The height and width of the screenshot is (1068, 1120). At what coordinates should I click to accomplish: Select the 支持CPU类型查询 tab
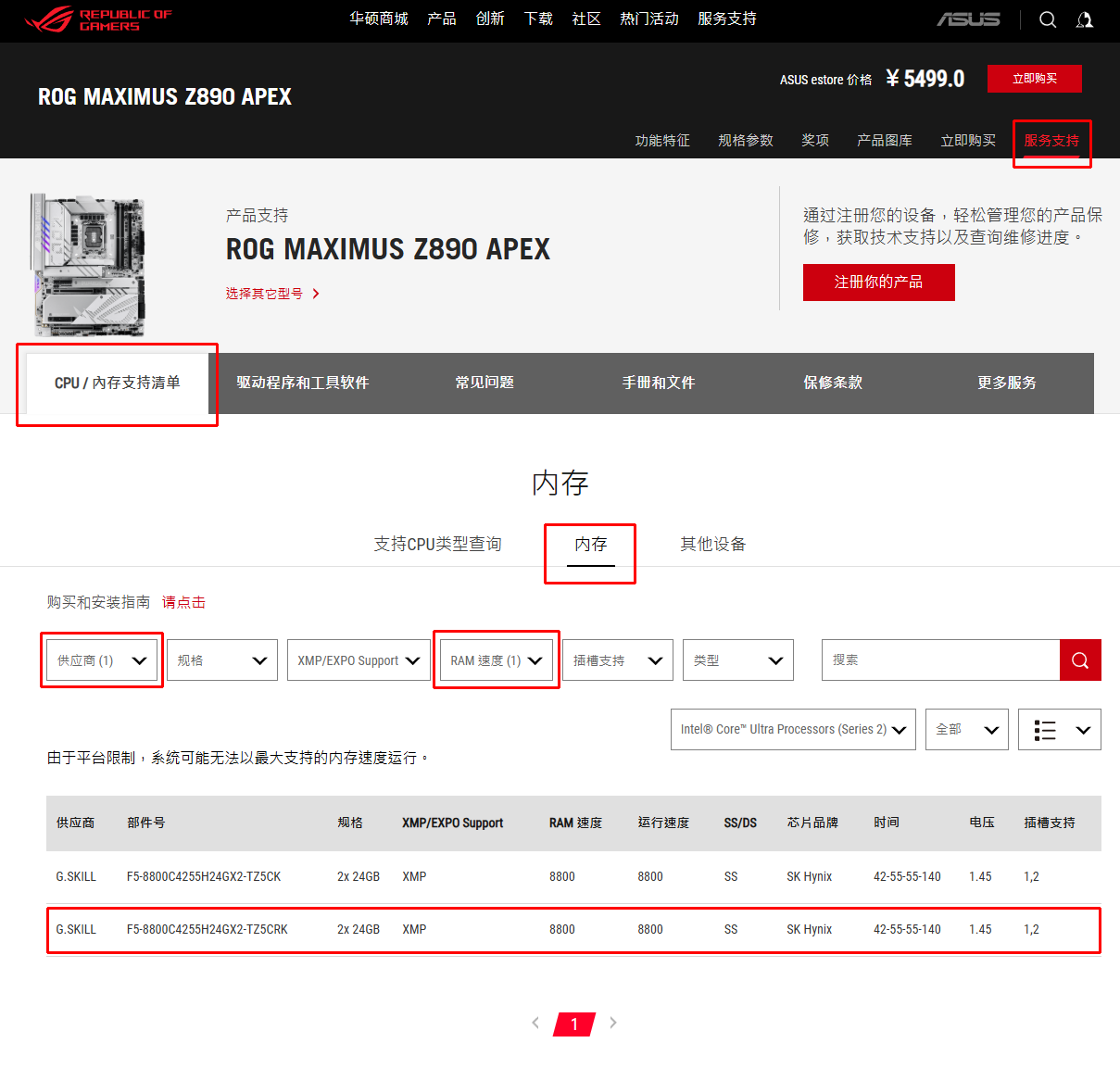click(437, 544)
